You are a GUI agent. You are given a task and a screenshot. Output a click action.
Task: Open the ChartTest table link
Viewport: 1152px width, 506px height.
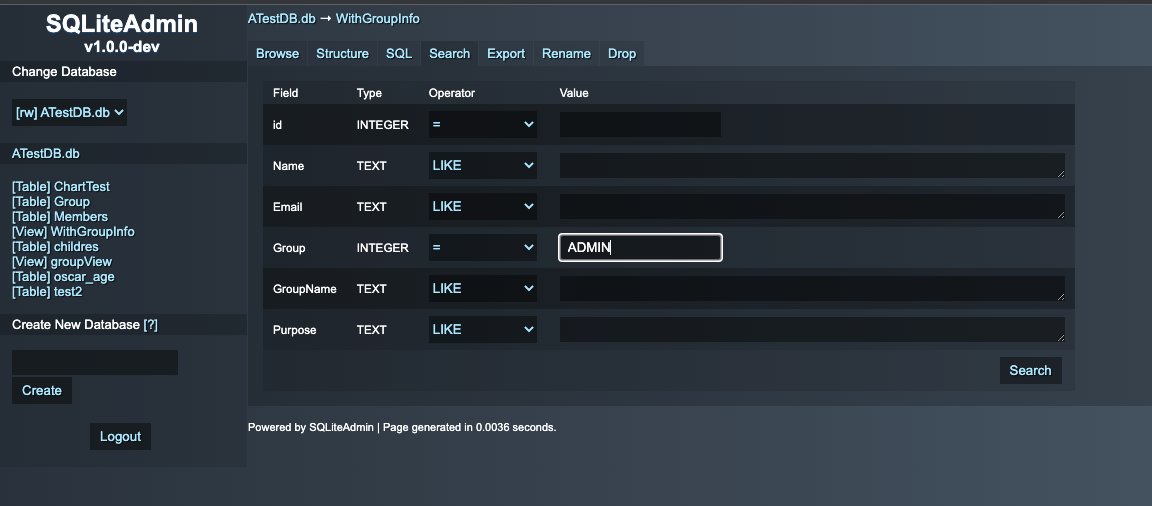pyautogui.click(x=61, y=187)
